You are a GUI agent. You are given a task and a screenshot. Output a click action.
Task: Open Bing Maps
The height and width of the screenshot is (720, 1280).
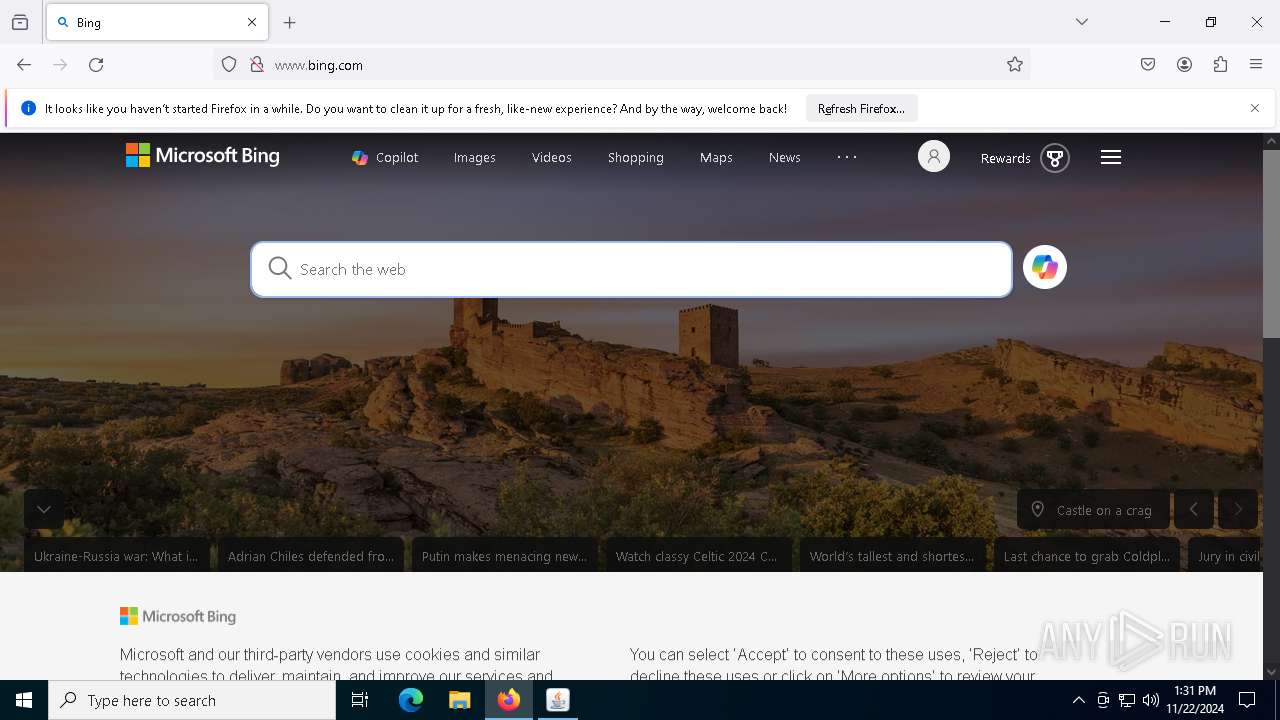tap(716, 158)
